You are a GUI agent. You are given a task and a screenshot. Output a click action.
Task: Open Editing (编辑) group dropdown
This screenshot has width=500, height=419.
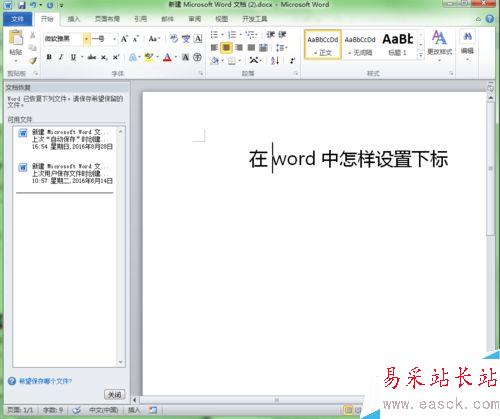coord(467,46)
